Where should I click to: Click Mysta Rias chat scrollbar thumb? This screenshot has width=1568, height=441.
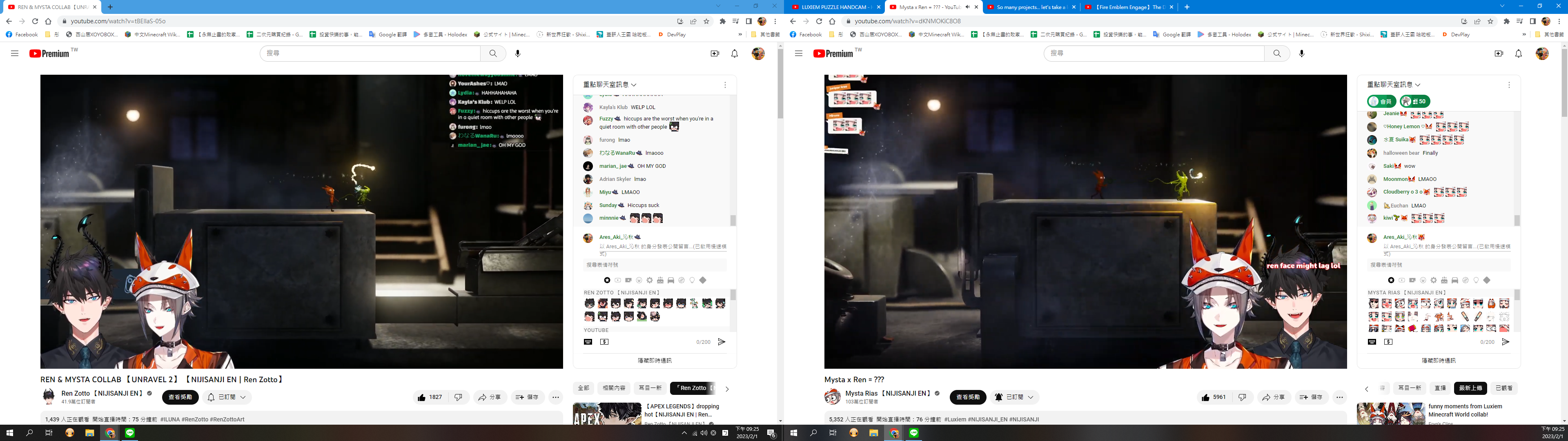[x=1517, y=220]
